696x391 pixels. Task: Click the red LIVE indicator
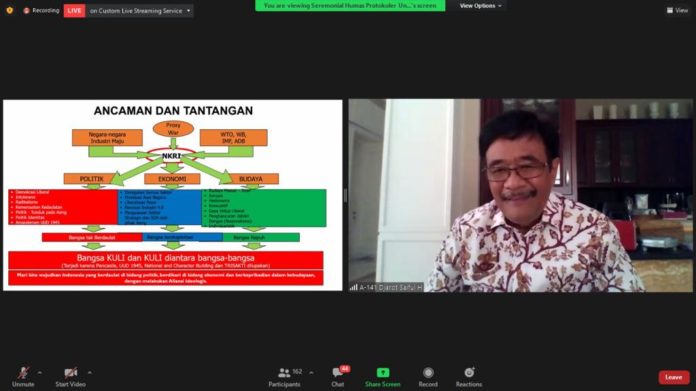[75, 11]
